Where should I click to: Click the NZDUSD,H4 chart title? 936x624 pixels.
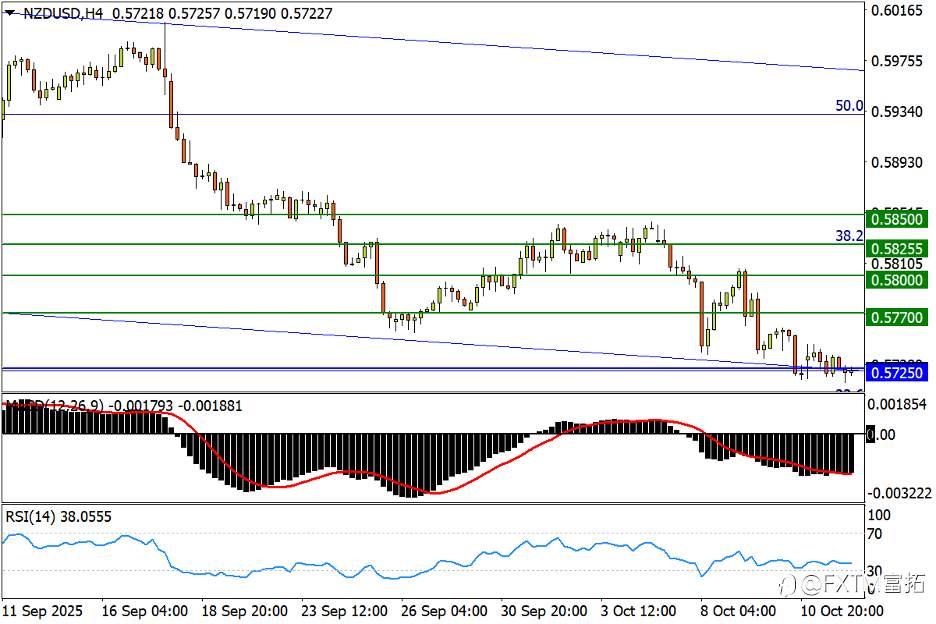[62, 13]
